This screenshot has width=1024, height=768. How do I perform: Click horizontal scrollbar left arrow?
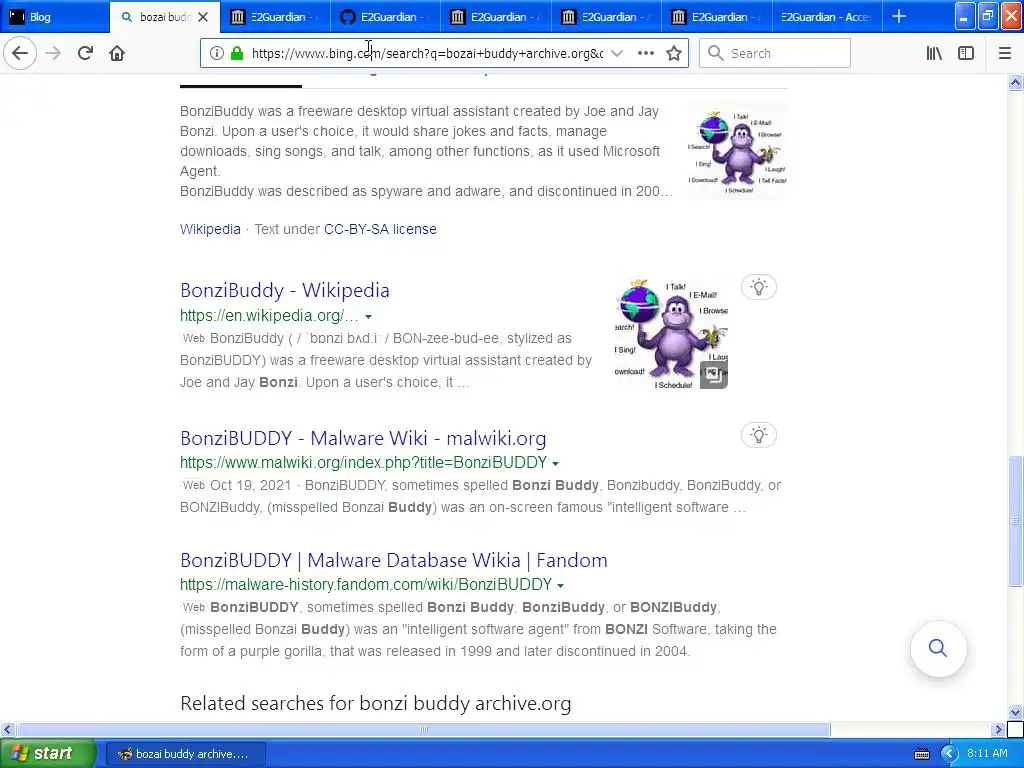tap(7, 729)
